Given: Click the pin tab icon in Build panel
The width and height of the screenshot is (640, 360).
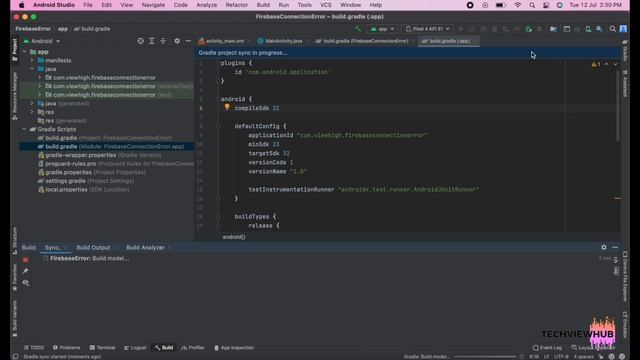Looking at the screenshot, I should pos(26,271).
